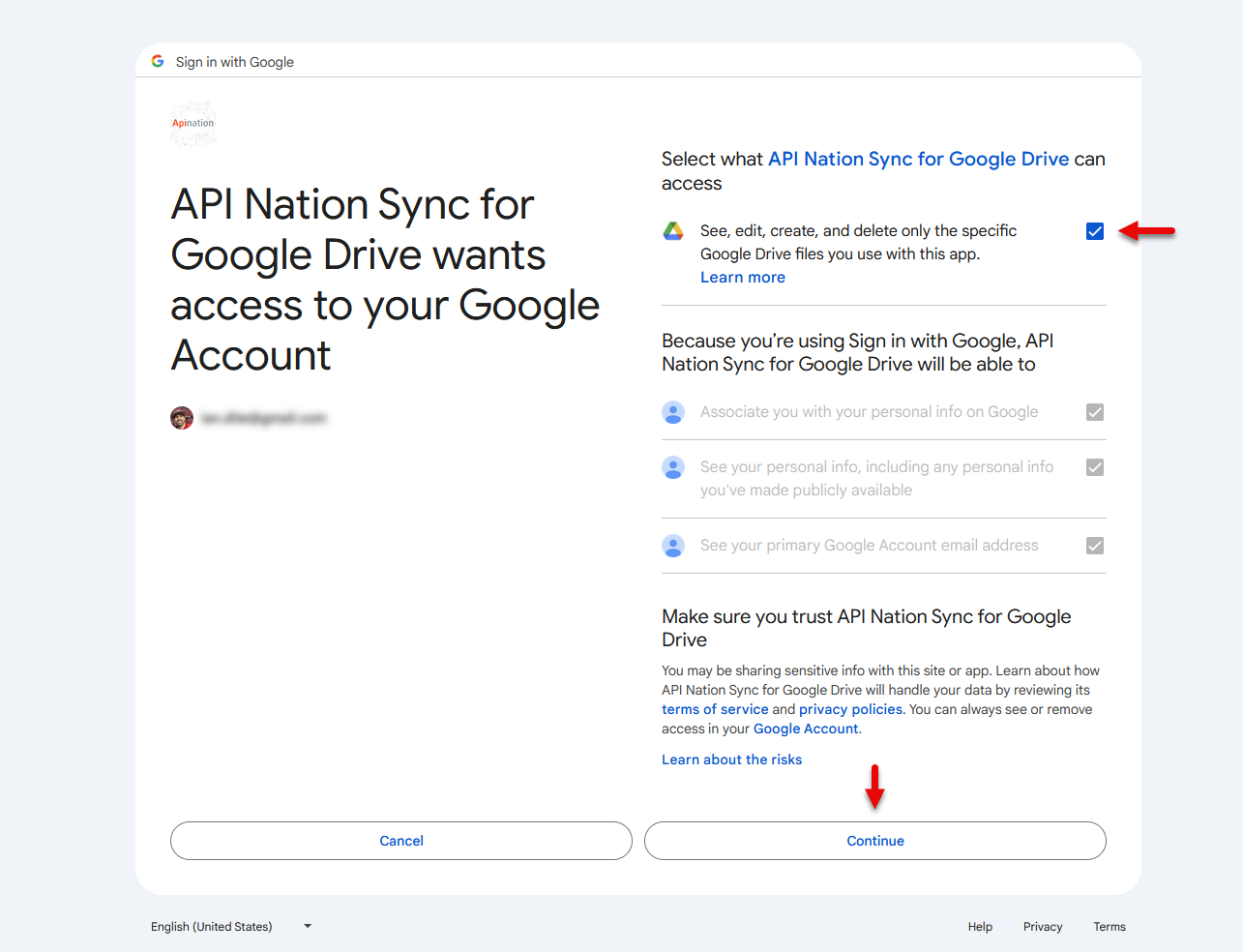The image size is (1243, 952).
Task: Open the Google Account link
Action: 806,729
